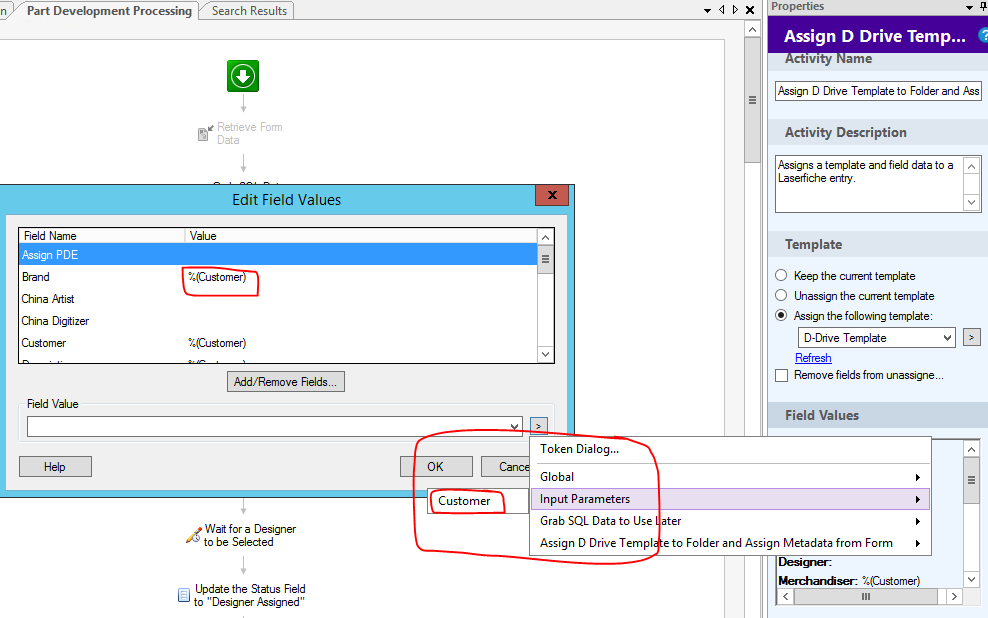Select the Assign PDE field row
Image resolution: width=988 pixels, height=618 pixels.
pyautogui.click(x=277, y=255)
